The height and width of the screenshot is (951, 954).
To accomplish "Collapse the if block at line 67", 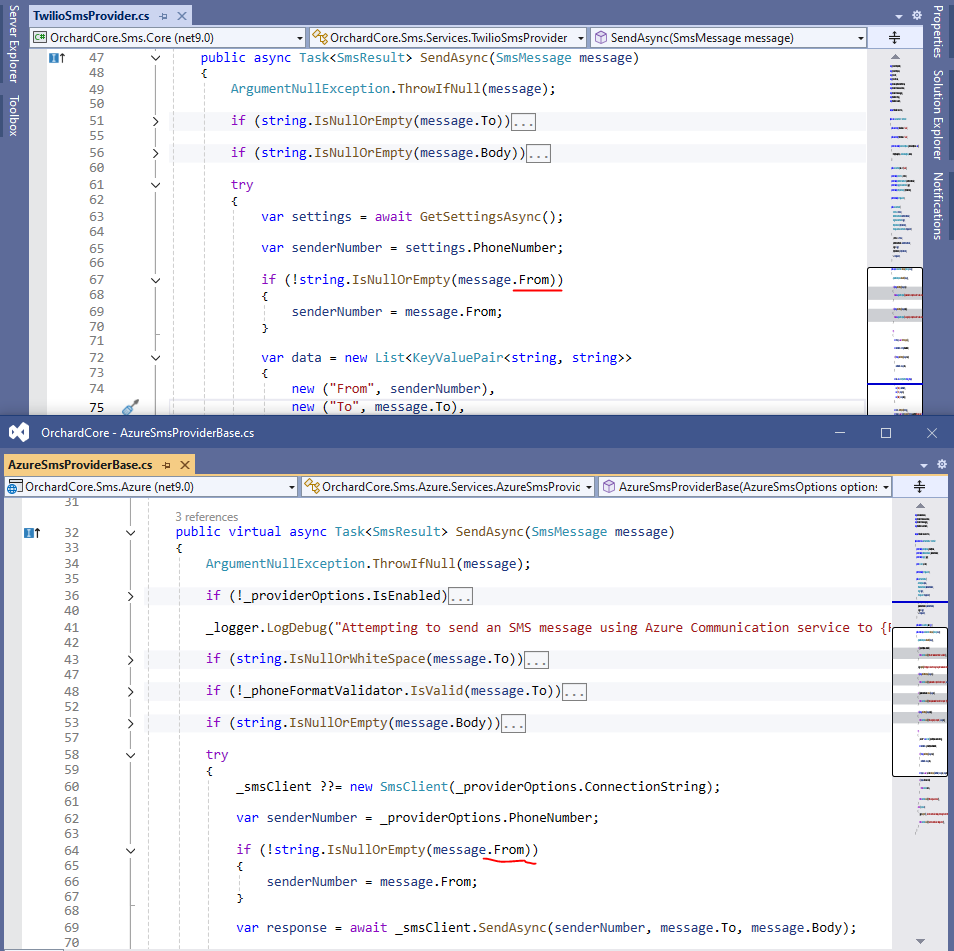I will coord(156,280).
